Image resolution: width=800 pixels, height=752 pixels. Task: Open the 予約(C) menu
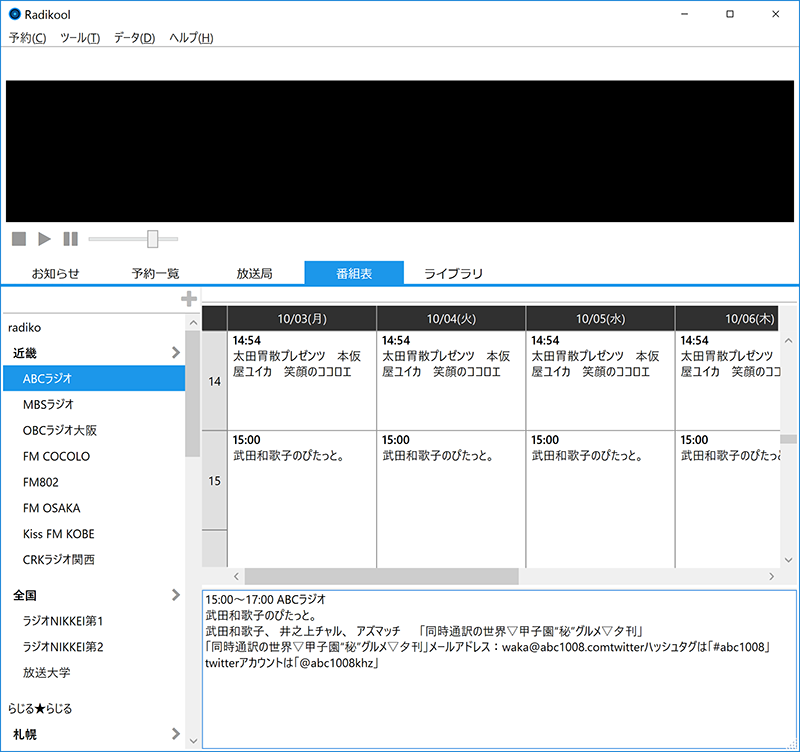tap(28, 38)
